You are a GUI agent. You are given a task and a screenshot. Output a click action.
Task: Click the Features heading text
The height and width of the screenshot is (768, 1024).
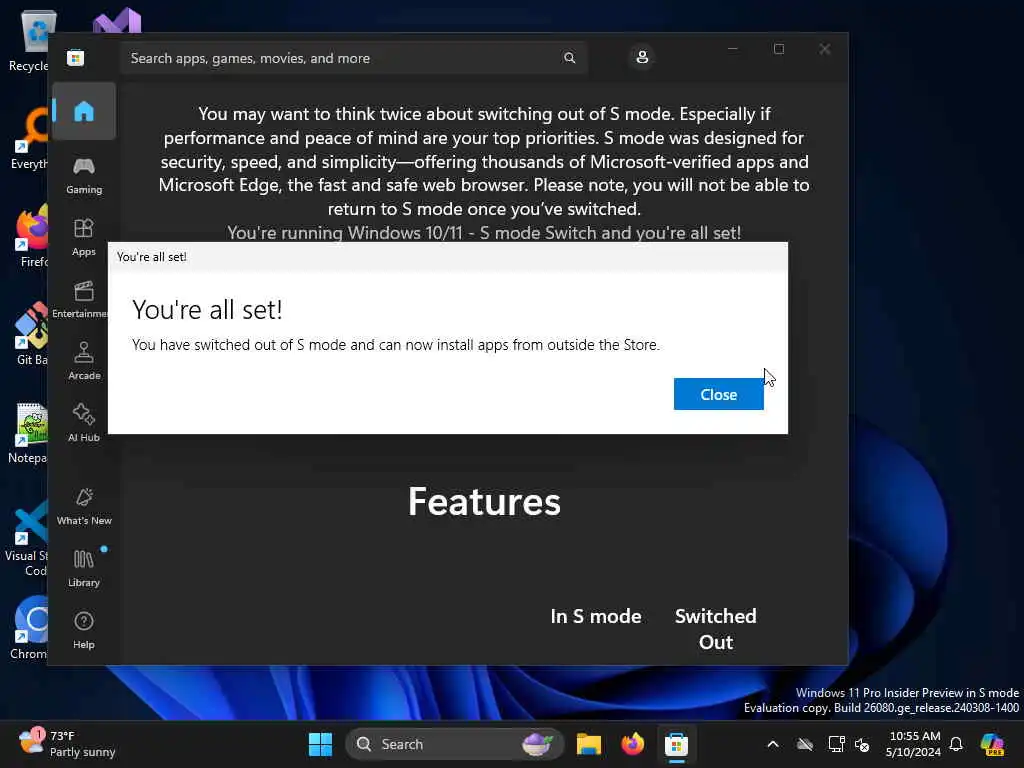[484, 502]
